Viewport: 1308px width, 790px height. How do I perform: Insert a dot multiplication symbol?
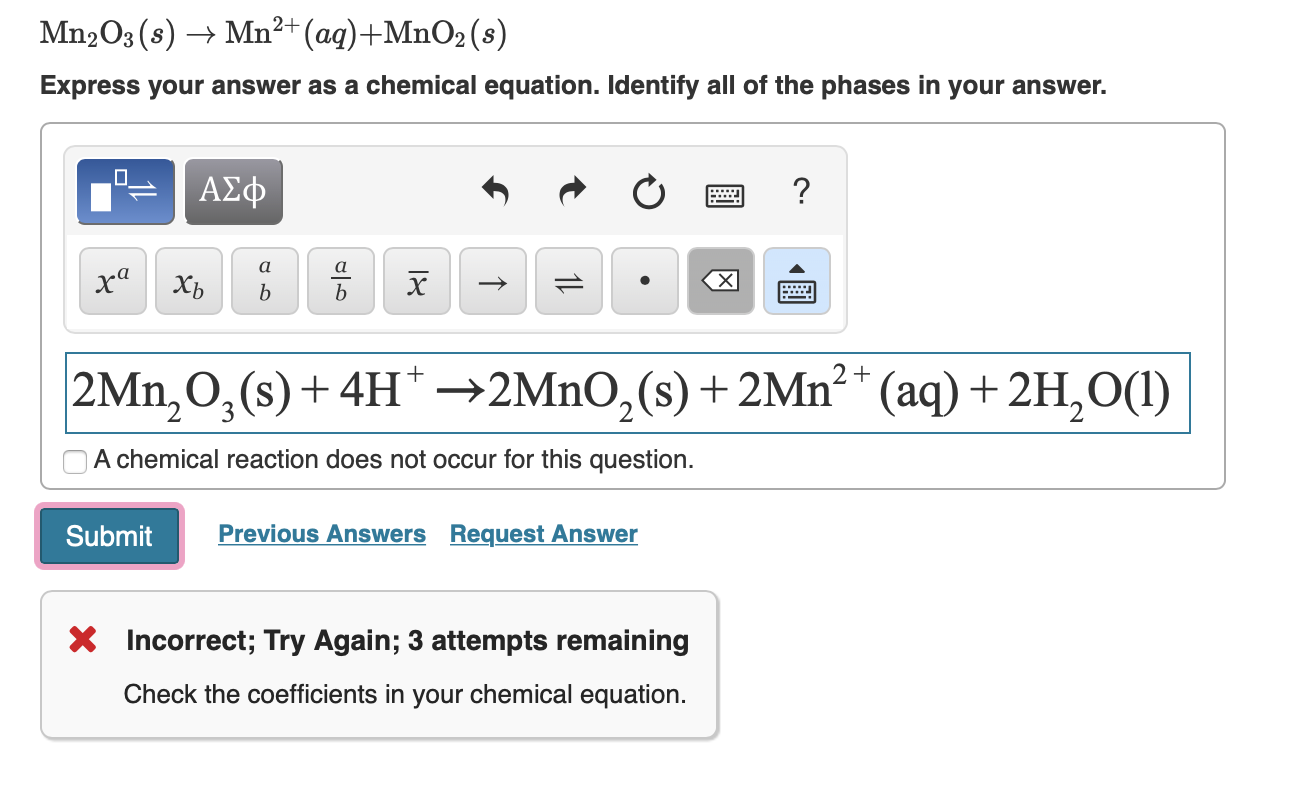pos(644,282)
